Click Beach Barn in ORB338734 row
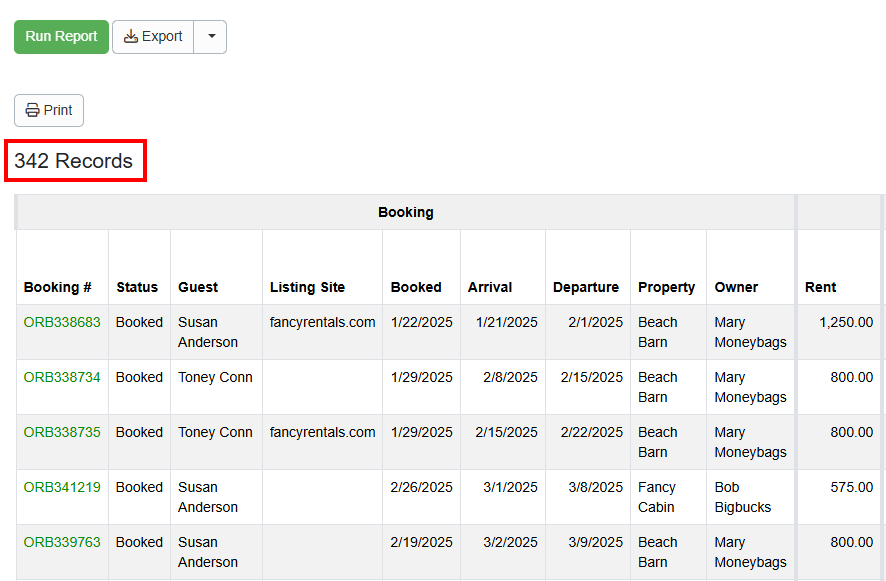Image resolution: width=886 pixels, height=581 pixels. (x=658, y=387)
